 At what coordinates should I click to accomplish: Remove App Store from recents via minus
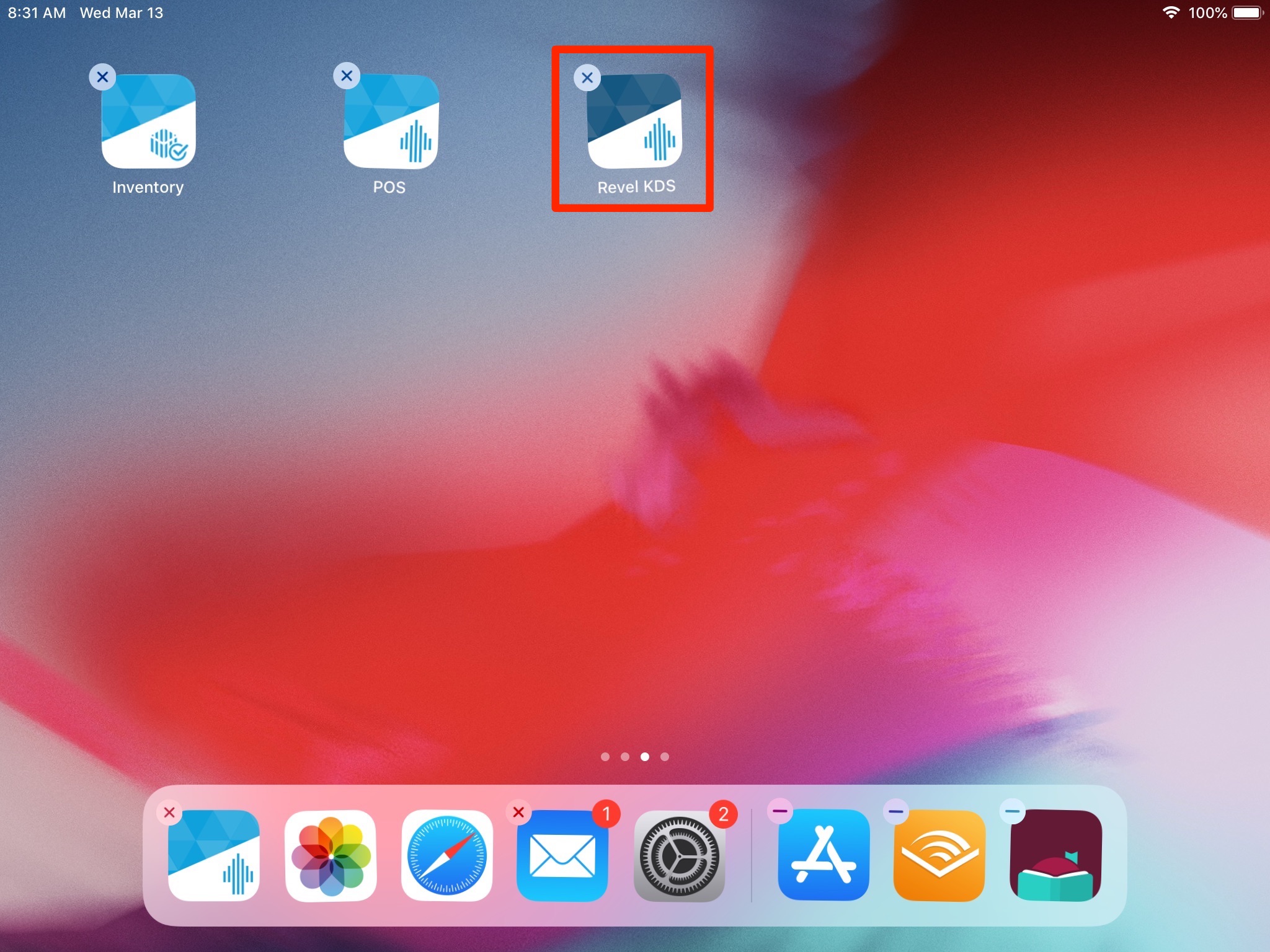pyautogui.click(x=780, y=811)
